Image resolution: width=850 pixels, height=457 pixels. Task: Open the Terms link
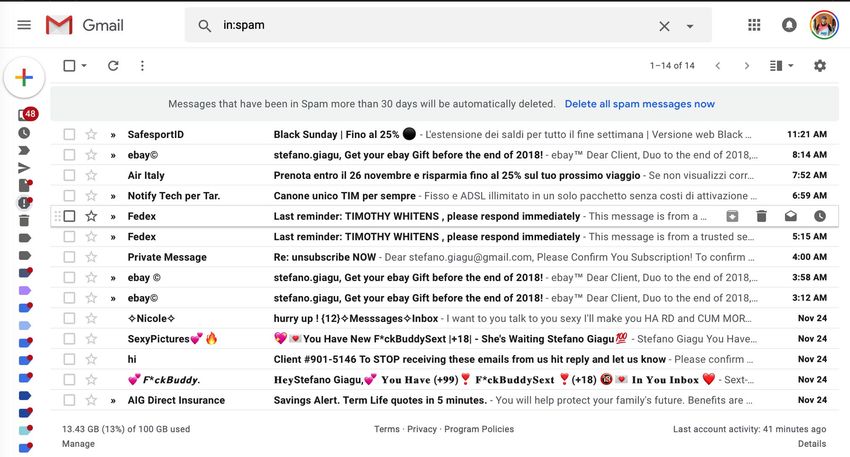tap(387, 429)
